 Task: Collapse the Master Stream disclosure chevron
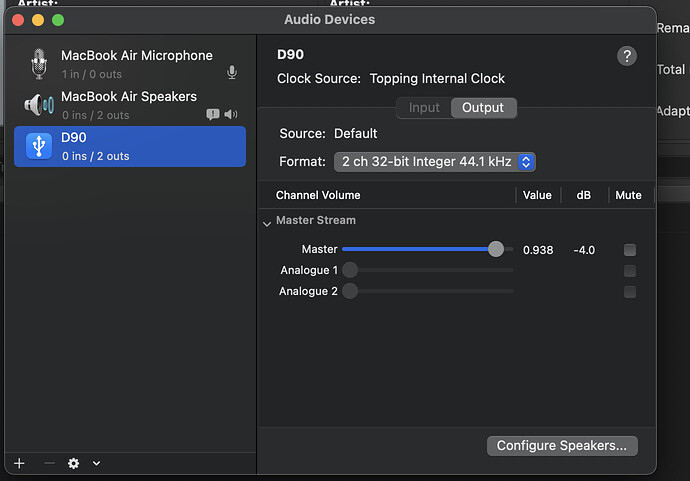(x=267, y=224)
